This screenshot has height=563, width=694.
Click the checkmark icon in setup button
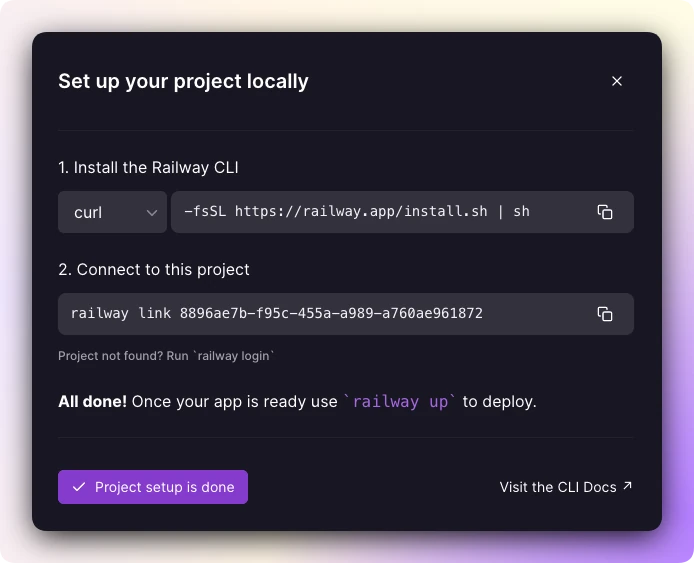click(79, 487)
